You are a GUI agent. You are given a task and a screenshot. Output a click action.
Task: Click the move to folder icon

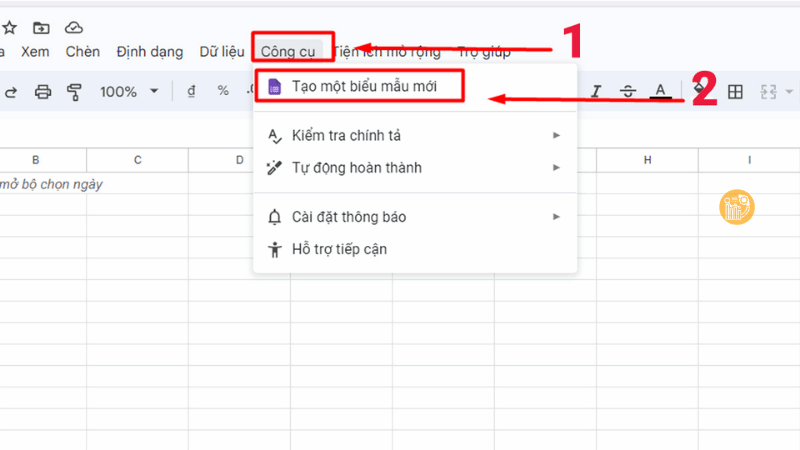41,27
